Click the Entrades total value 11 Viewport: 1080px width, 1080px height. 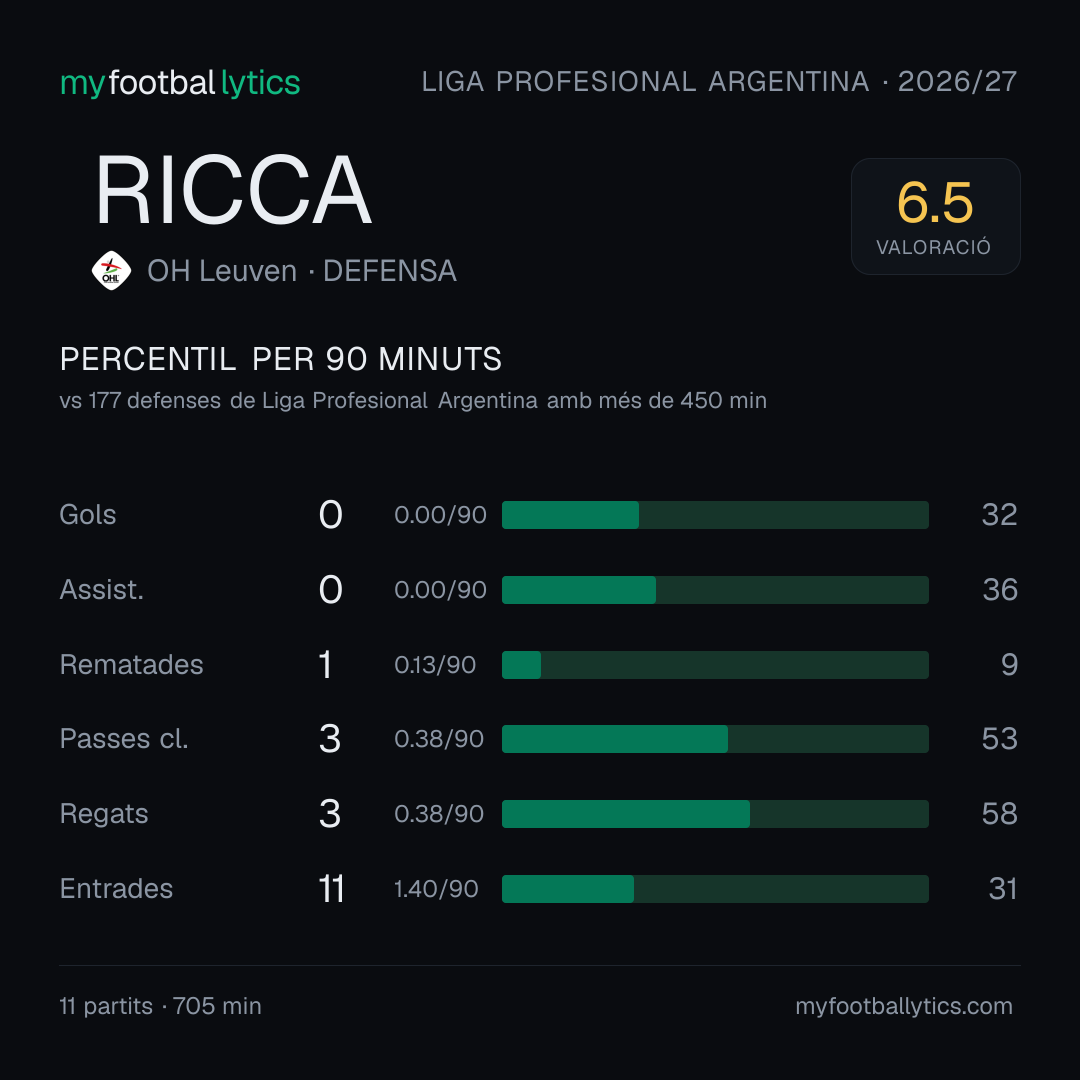(x=331, y=889)
